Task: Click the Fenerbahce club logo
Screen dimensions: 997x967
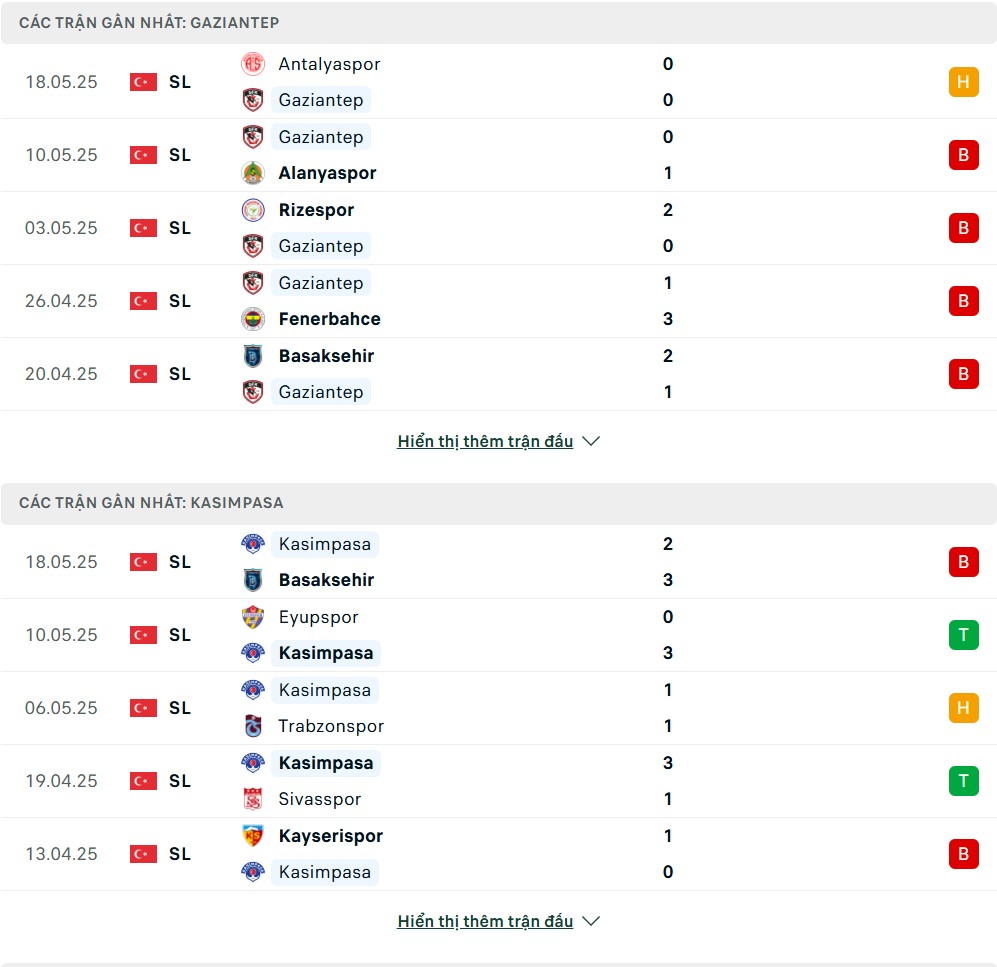Action: tap(253, 319)
